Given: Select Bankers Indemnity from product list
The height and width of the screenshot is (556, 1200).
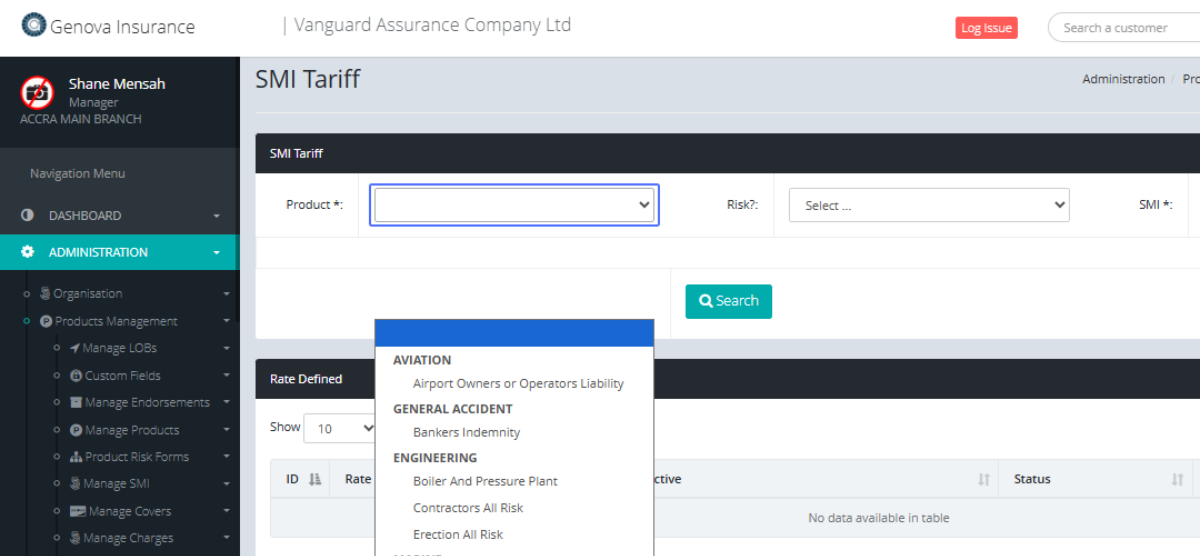Looking at the screenshot, I should [x=466, y=433].
